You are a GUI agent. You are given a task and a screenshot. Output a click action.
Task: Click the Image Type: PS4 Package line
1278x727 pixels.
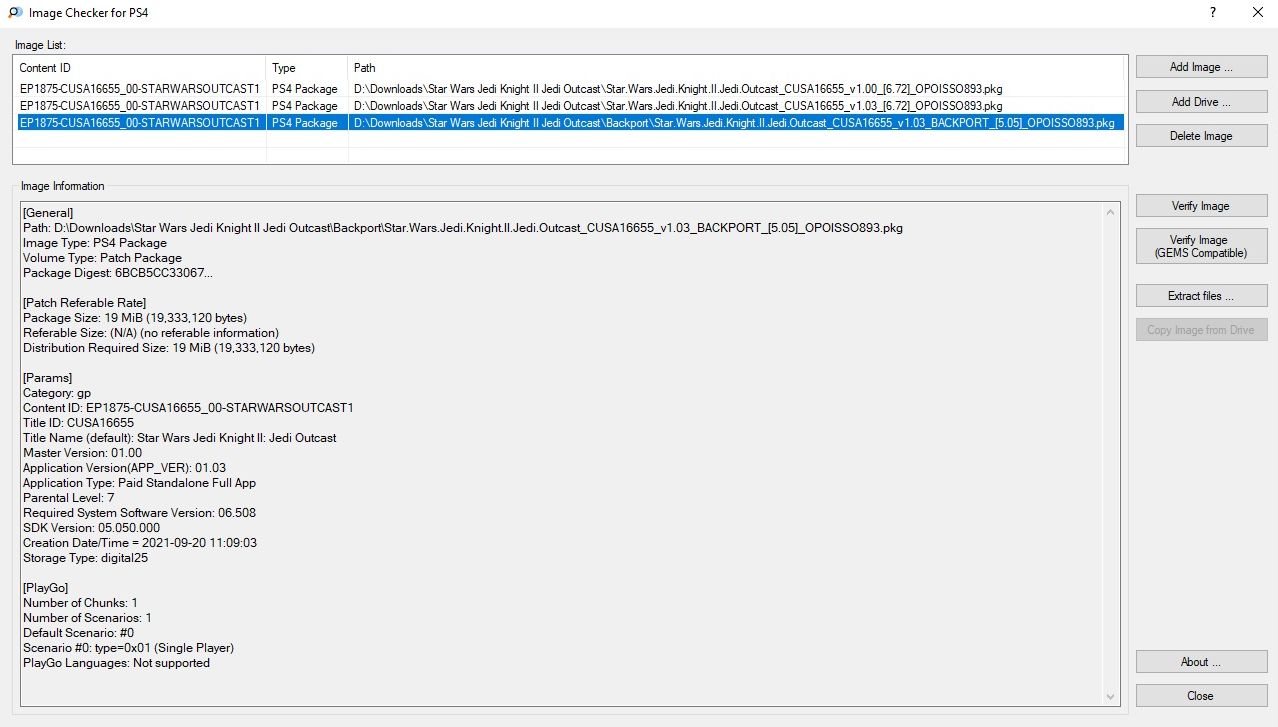[x=95, y=243]
